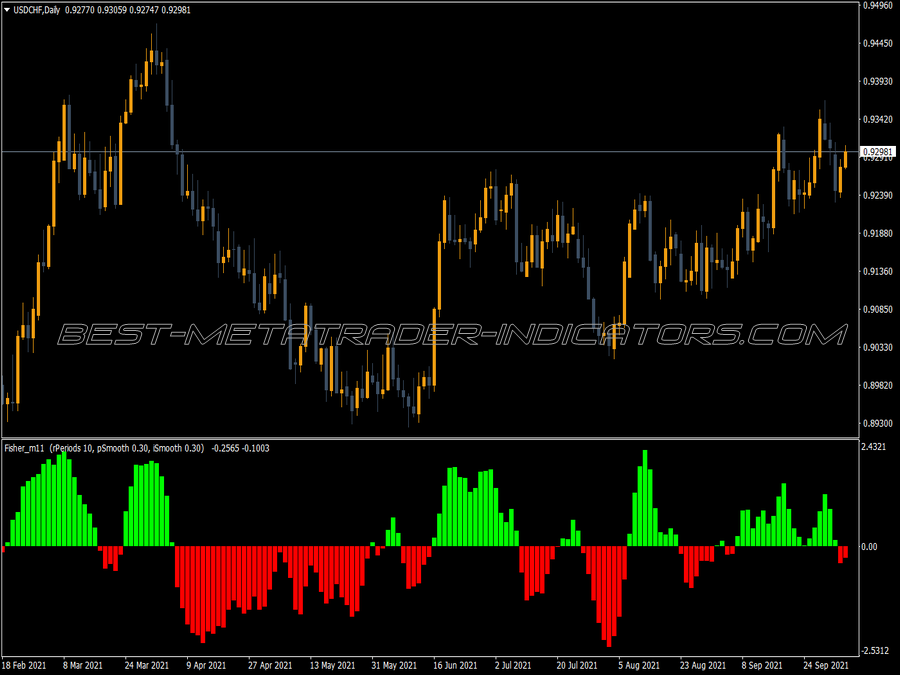Image resolution: width=900 pixels, height=675 pixels.
Task: Select the Fisher_m11 indicator label
Action: [x=24, y=448]
